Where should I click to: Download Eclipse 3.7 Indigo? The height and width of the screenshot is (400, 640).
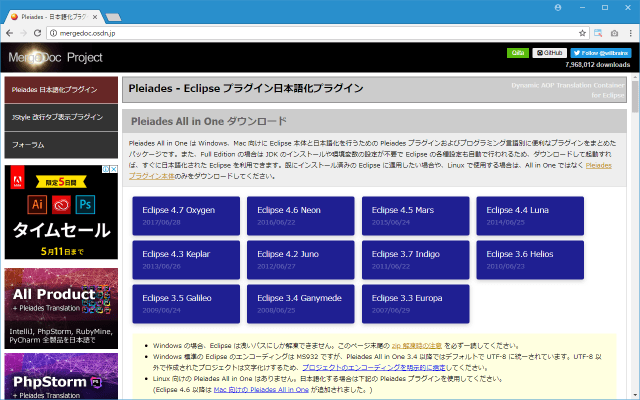[416, 260]
